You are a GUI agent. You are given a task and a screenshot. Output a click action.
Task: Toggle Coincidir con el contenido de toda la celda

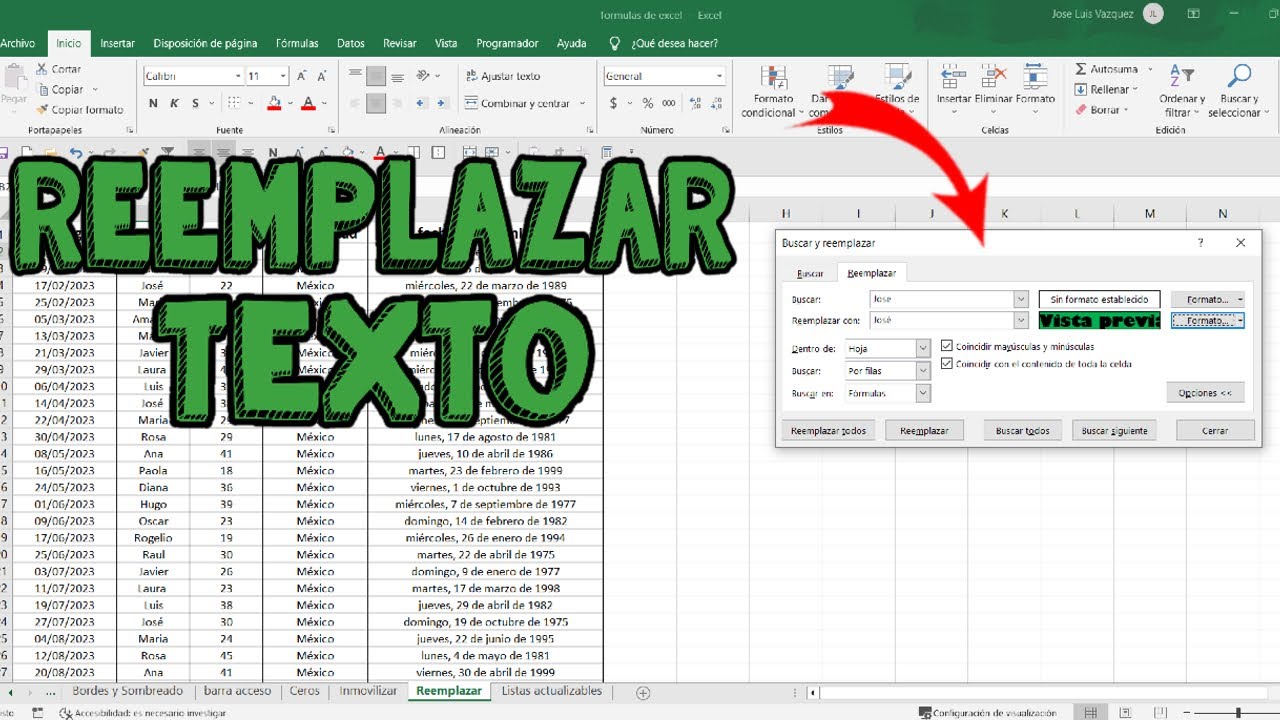click(947, 364)
